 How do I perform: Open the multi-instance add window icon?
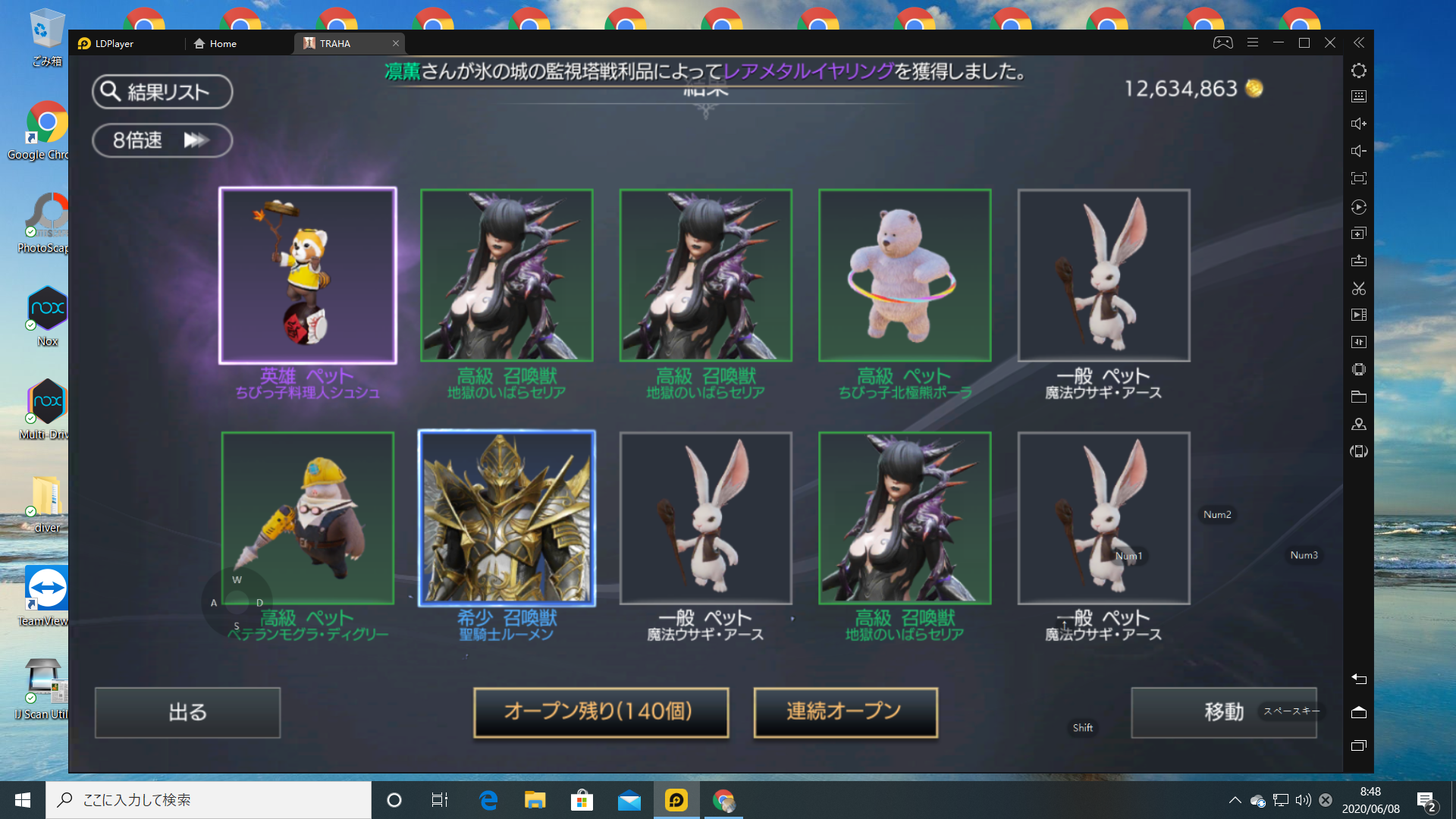coord(1358,234)
